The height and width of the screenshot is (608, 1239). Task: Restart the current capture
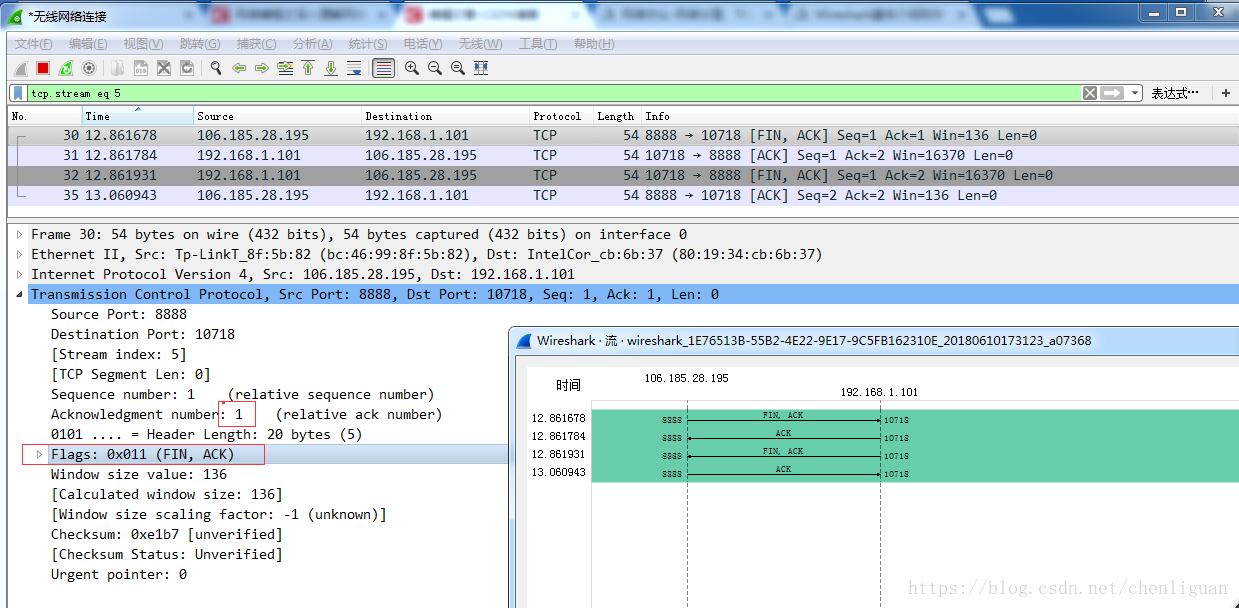[66, 68]
